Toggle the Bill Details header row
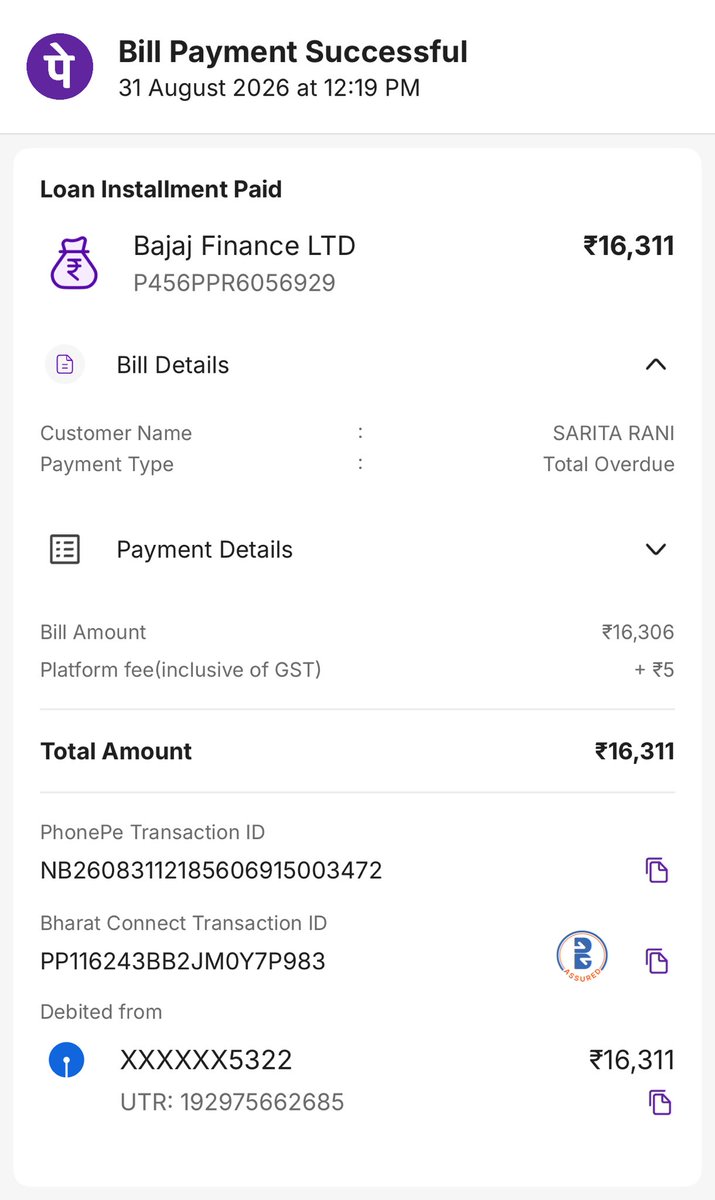 click(357, 365)
